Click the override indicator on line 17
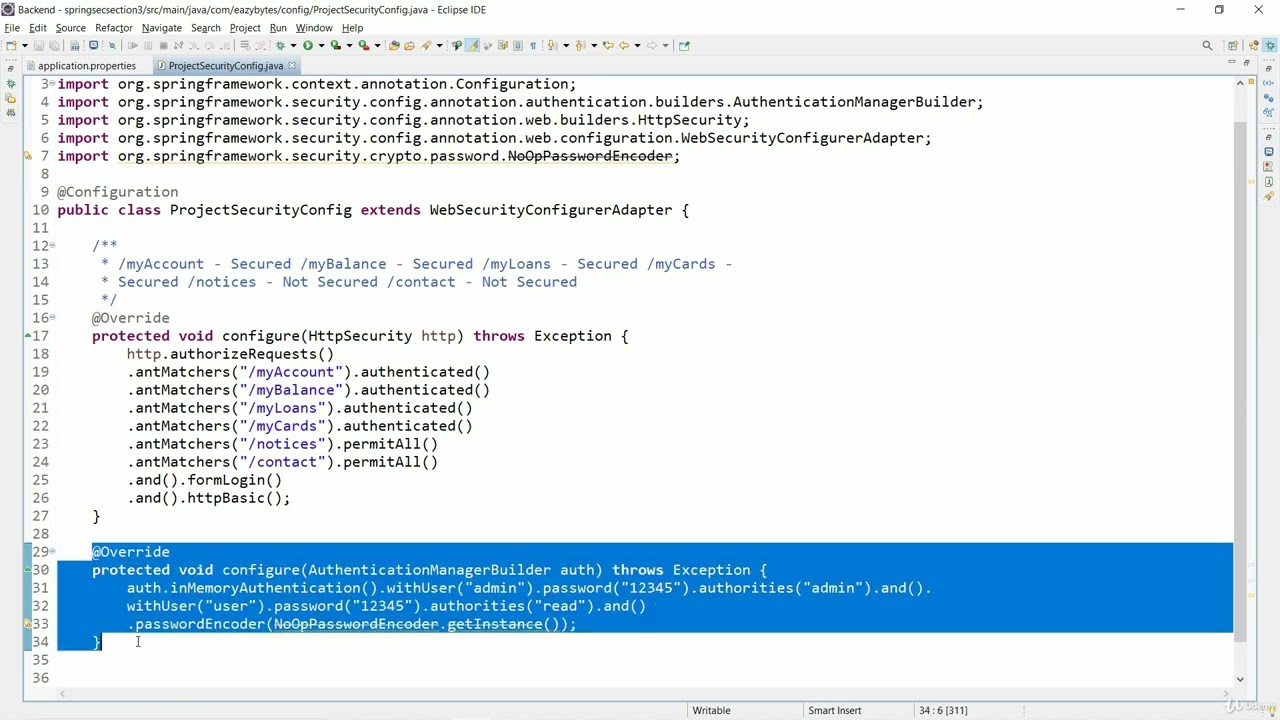The height and width of the screenshot is (720, 1280). click(x=28, y=336)
